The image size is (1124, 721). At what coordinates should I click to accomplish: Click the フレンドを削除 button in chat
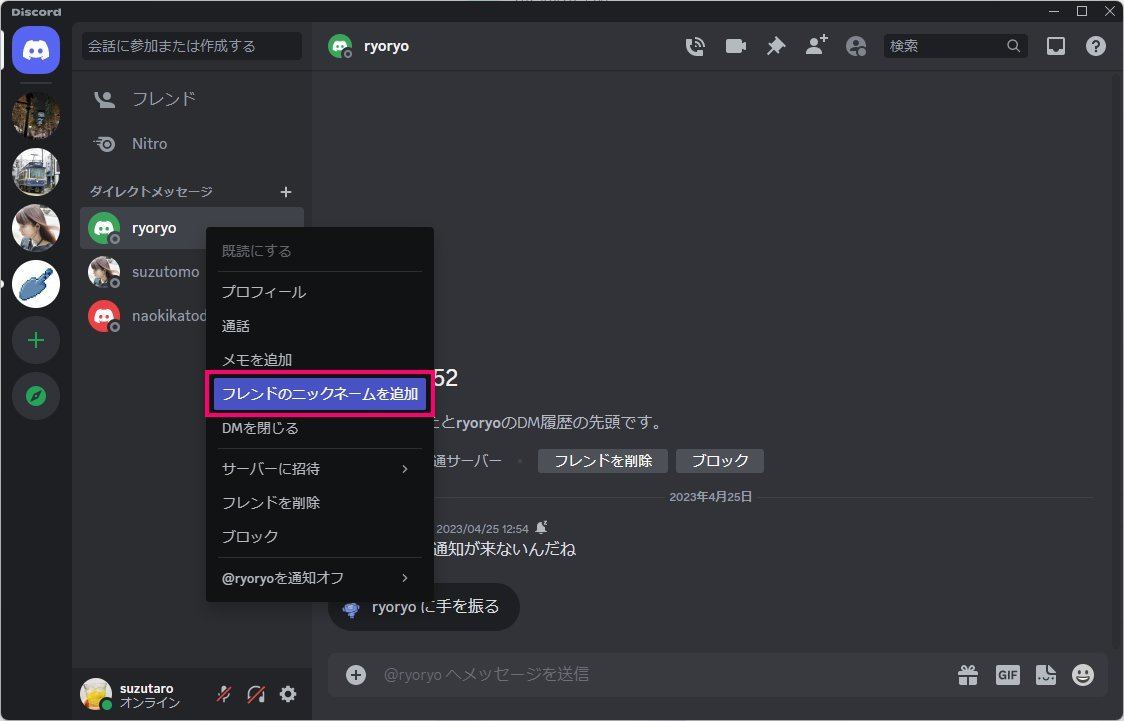(x=603, y=461)
